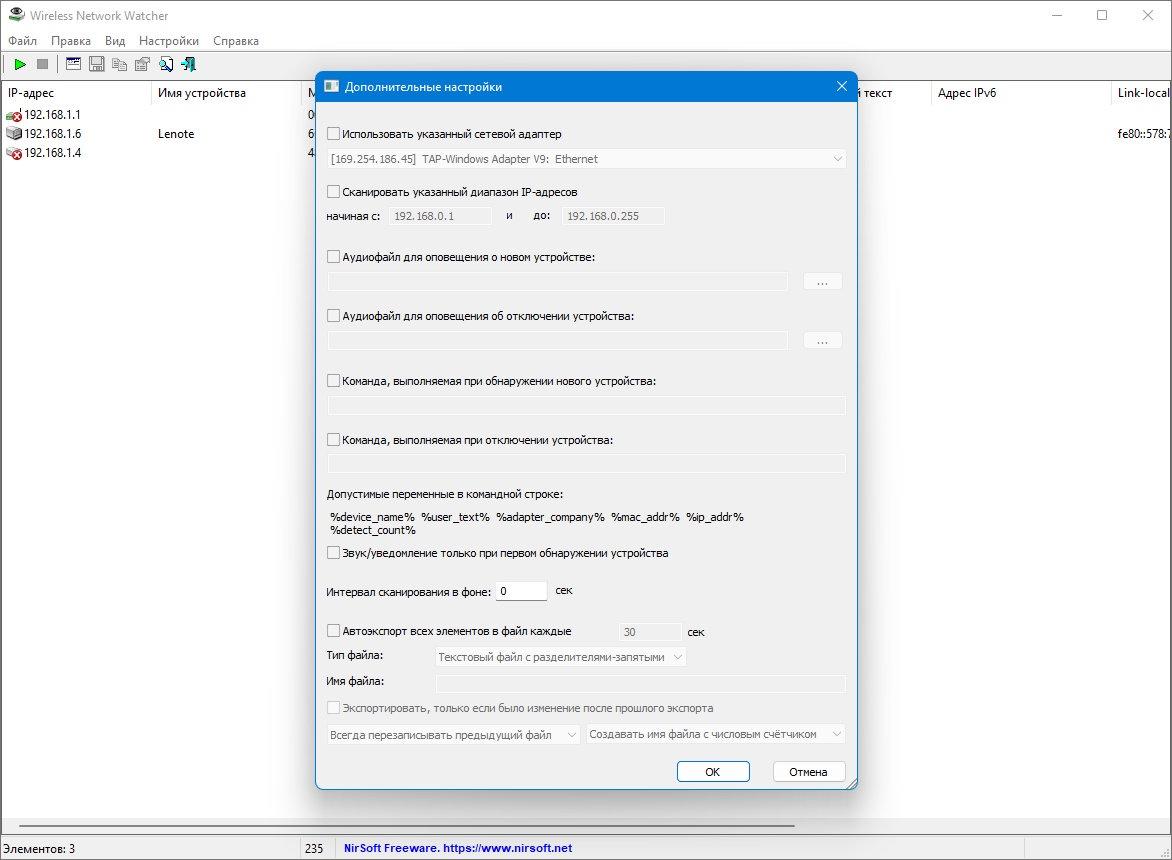Click the floppy disk save icon
Viewport: 1172px width, 860px height.
click(96, 64)
